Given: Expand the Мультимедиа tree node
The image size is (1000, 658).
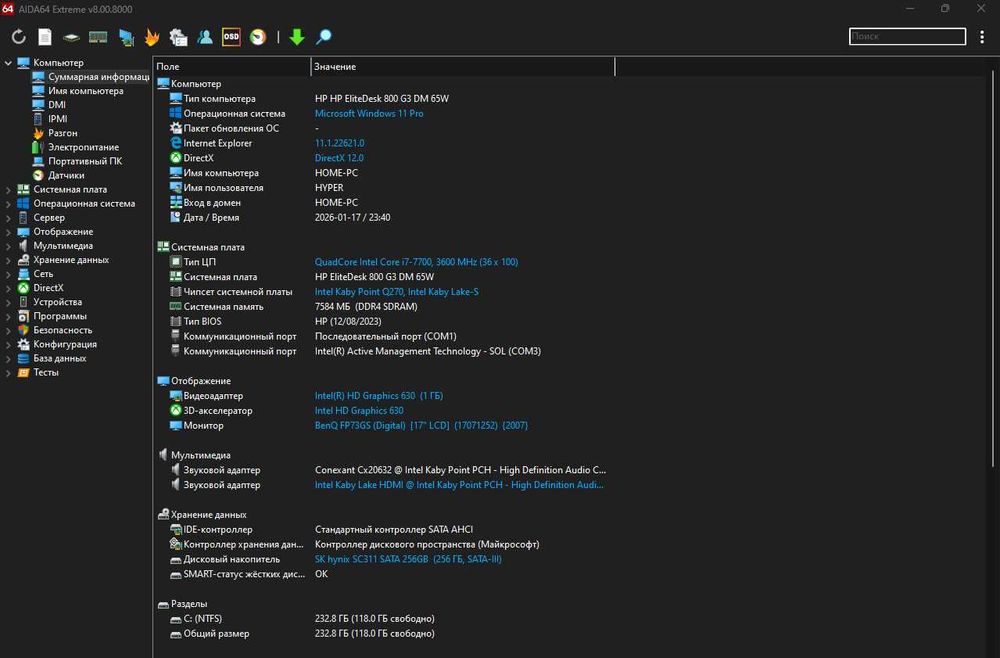Looking at the screenshot, I should (8, 245).
